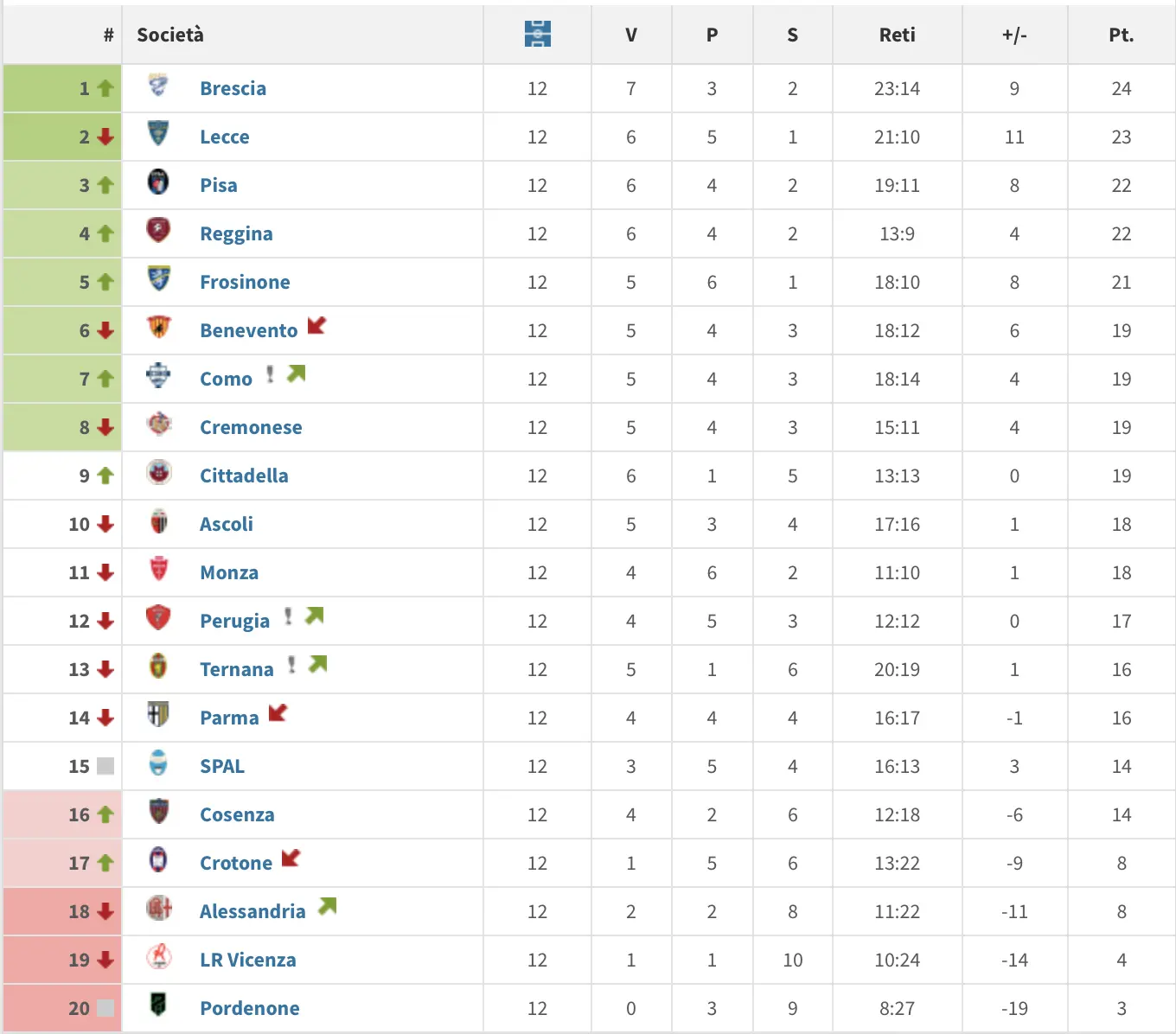
Task: Click the red relegated arrow beside Benevento
Action: pyautogui.click(x=317, y=326)
